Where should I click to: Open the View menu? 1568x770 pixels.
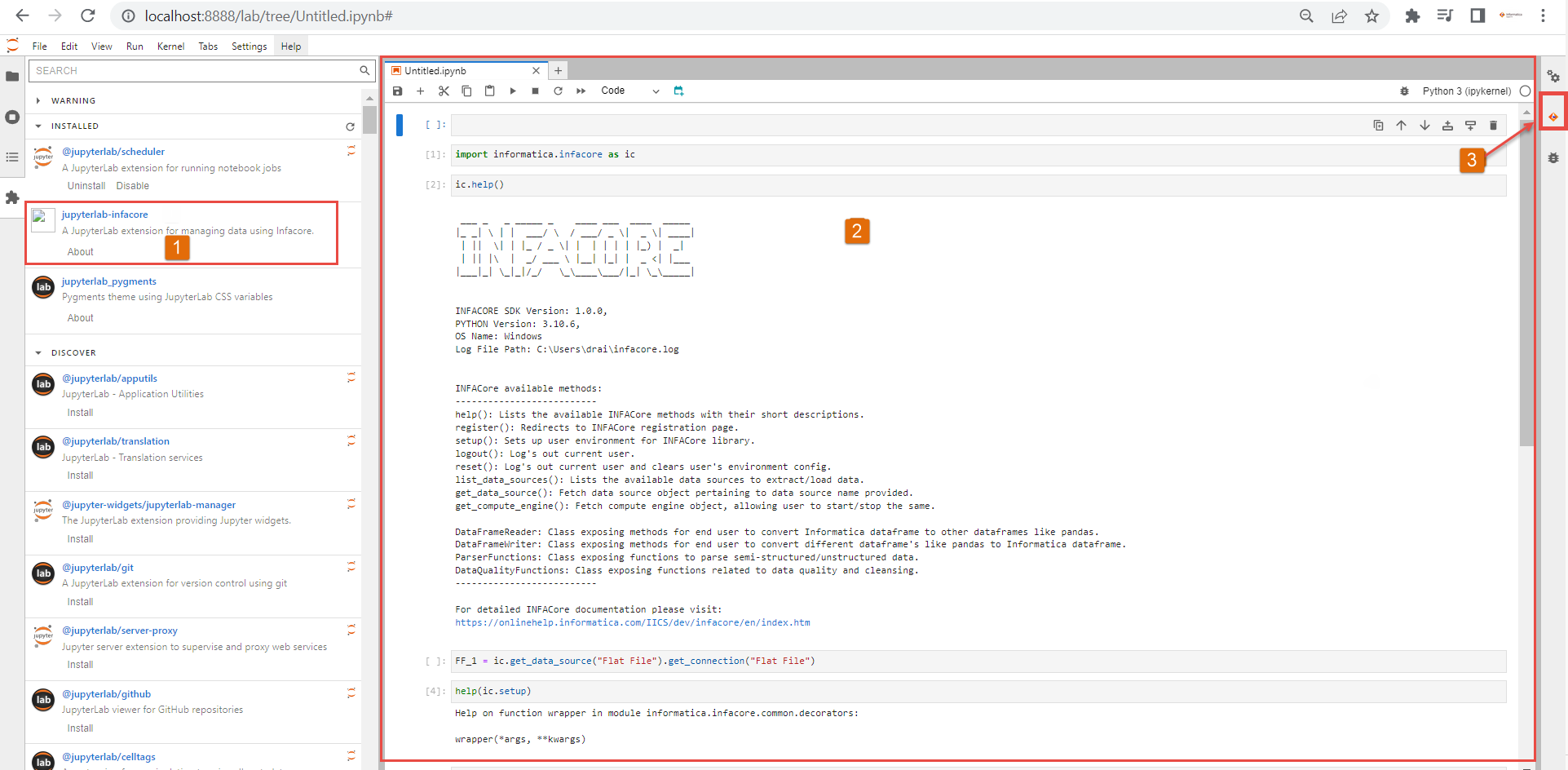pos(102,46)
